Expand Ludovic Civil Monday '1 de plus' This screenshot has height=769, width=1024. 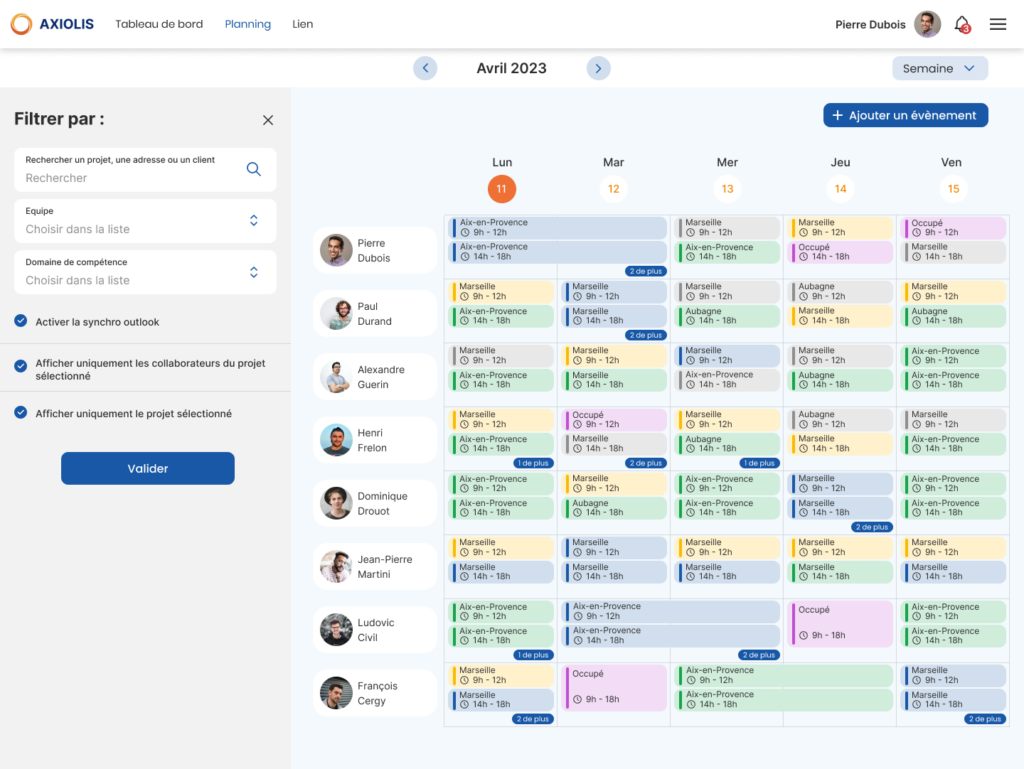click(534, 655)
